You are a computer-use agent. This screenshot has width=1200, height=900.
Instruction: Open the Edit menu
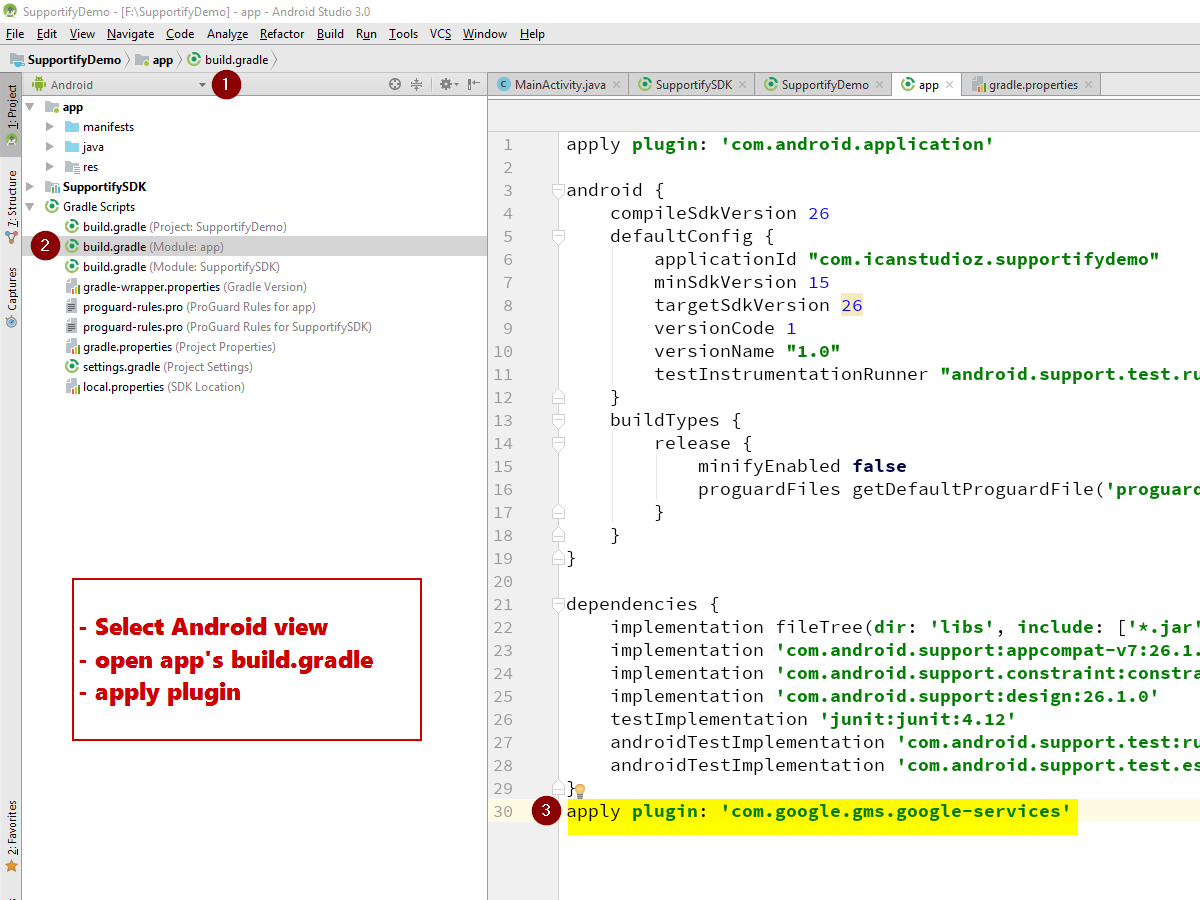[47, 34]
